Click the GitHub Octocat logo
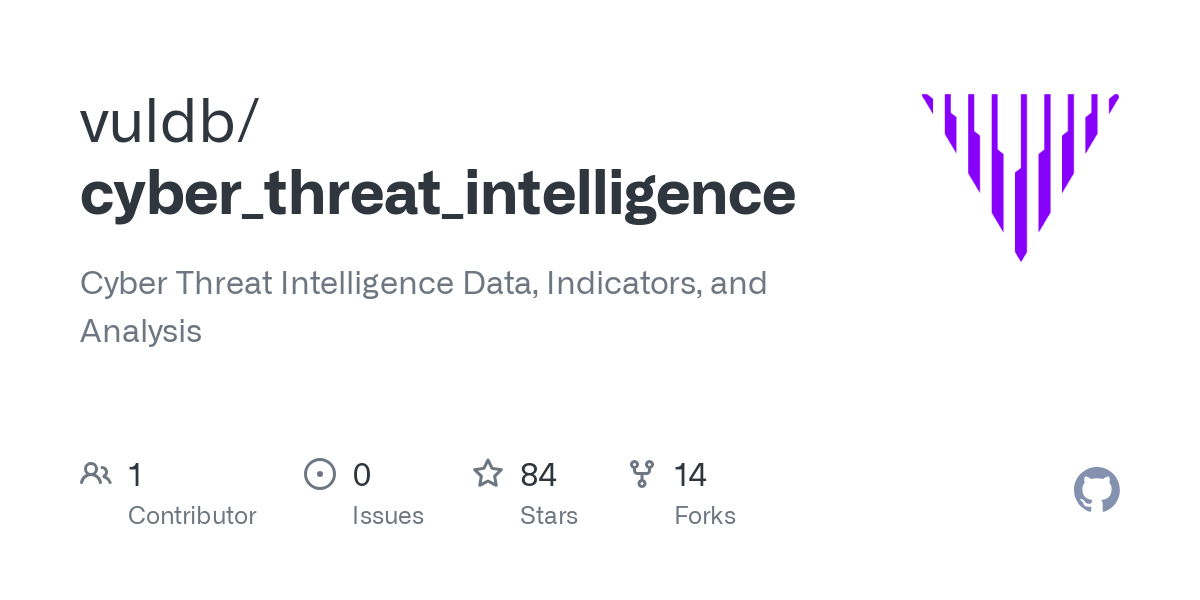This screenshot has height=600, width=1200. pos(1096,490)
